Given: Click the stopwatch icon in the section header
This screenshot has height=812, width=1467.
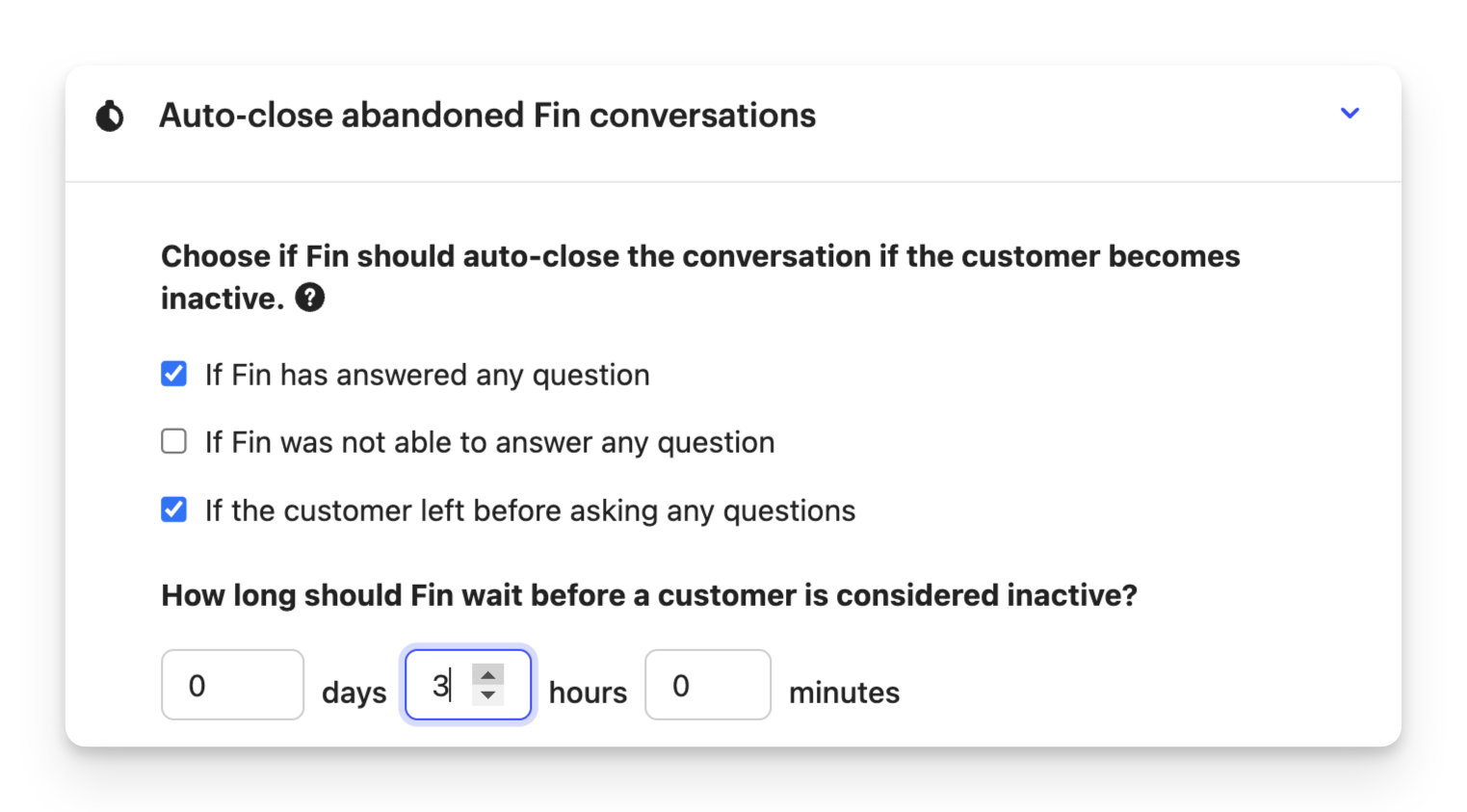Looking at the screenshot, I should coord(110,116).
